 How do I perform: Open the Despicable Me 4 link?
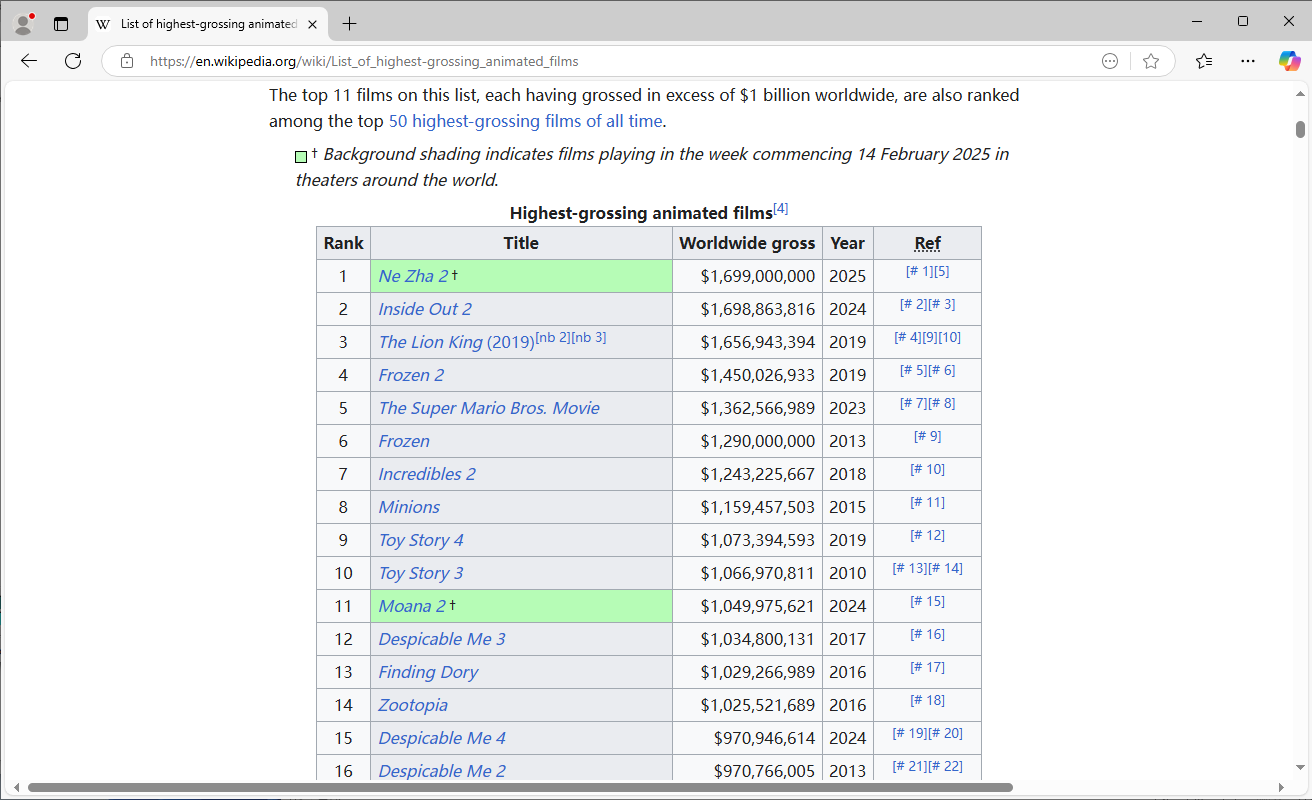tap(442, 738)
